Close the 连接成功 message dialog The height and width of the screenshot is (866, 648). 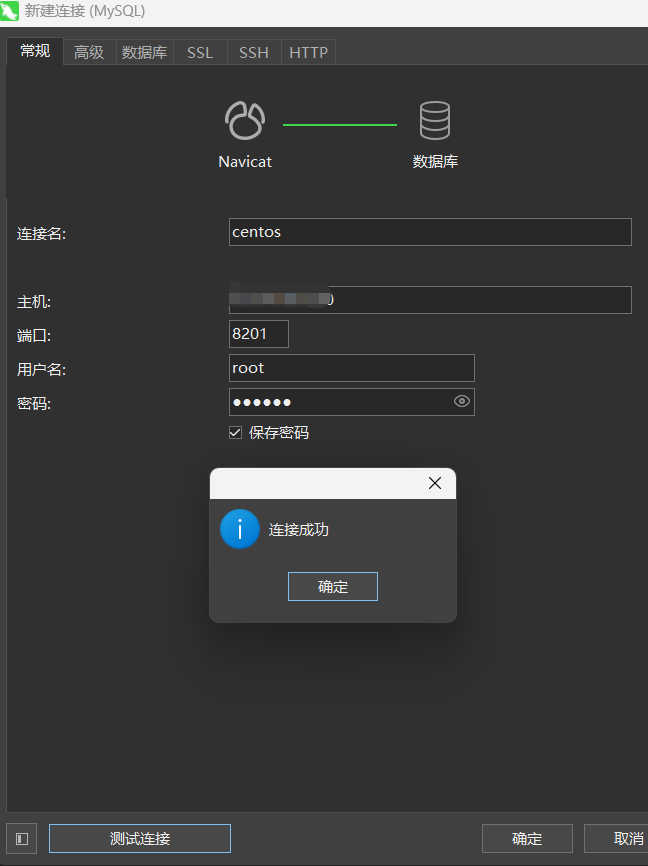[x=435, y=483]
